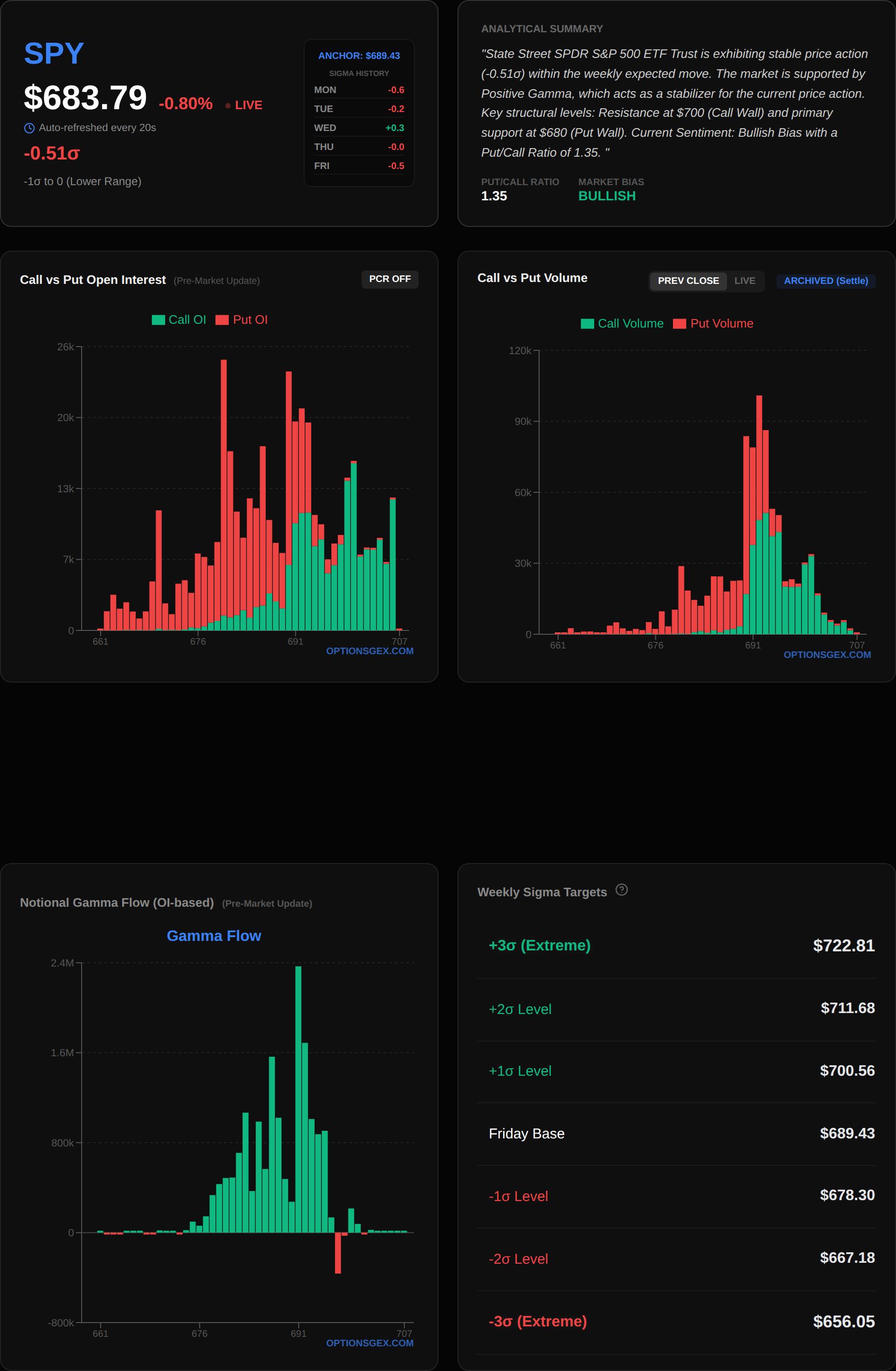Click the Weekly Sigma Targets help icon
The height and width of the screenshot is (1371, 896).
(621, 890)
